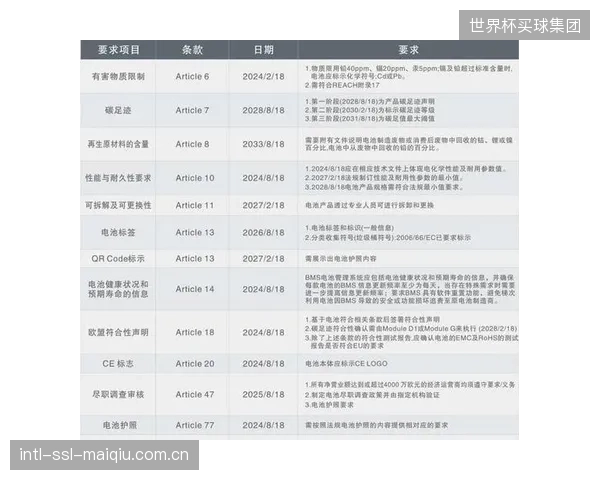The image size is (600, 480).
Task: Select the 欧盟符合性声明 cell
Action: click(118, 332)
